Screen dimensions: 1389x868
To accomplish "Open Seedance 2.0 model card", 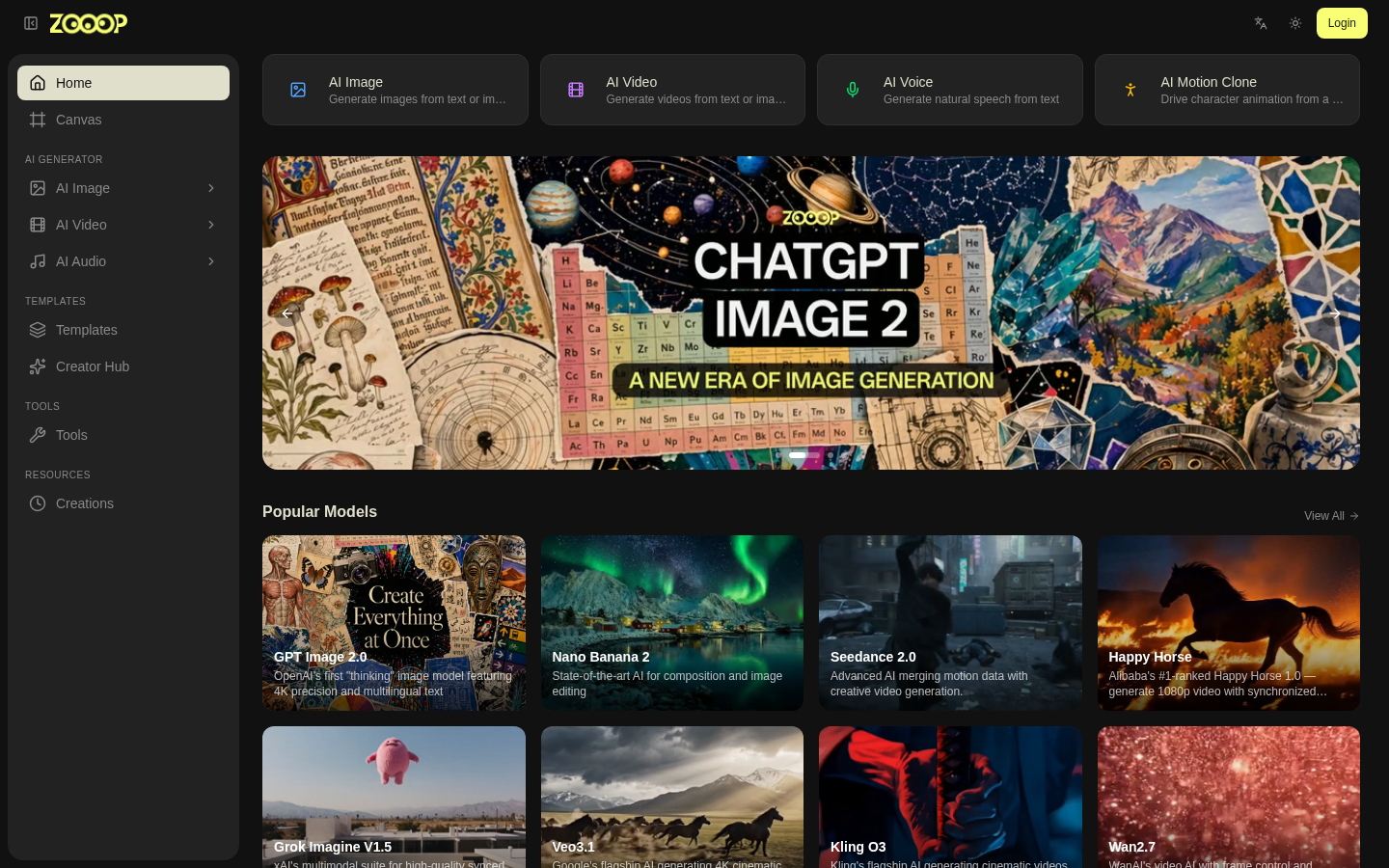I will (x=950, y=623).
